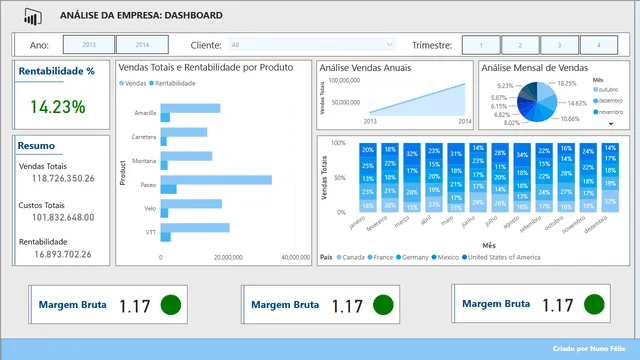This screenshot has width=640, height=360.
Task: Select the dezembro legend entry
Action: [x=608, y=100]
